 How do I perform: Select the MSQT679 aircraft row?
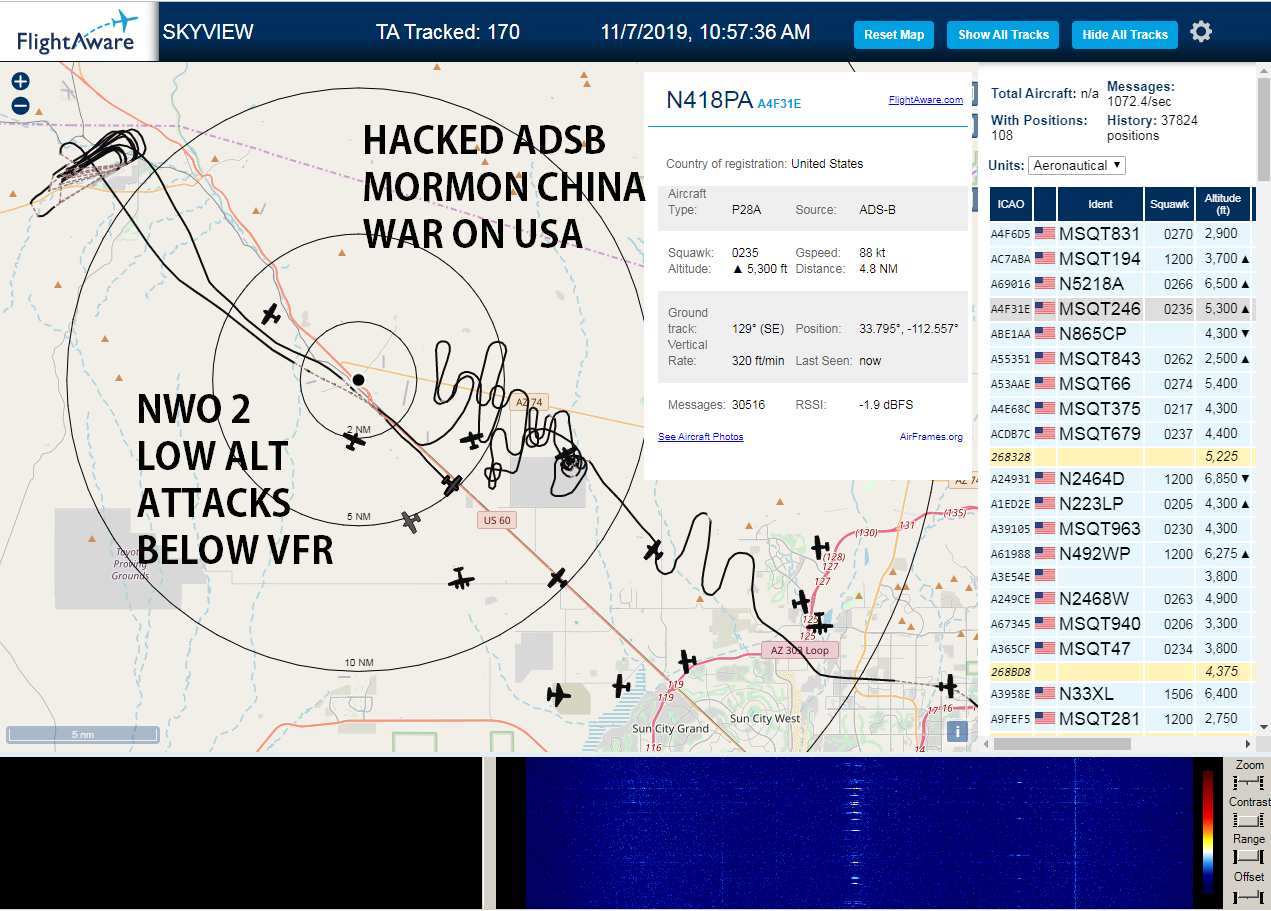point(1121,434)
